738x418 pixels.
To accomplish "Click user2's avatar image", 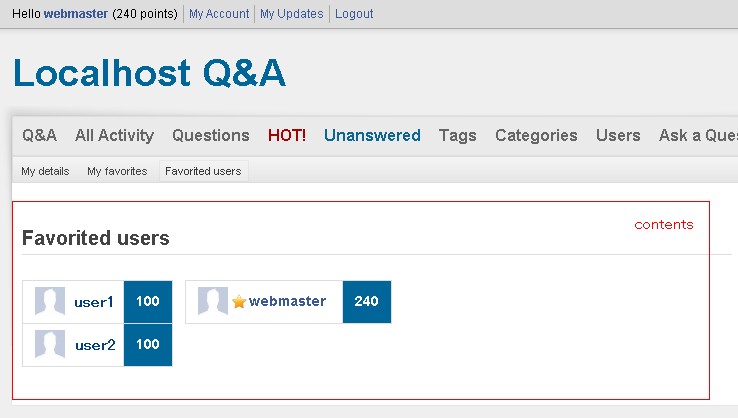I will (49, 345).
